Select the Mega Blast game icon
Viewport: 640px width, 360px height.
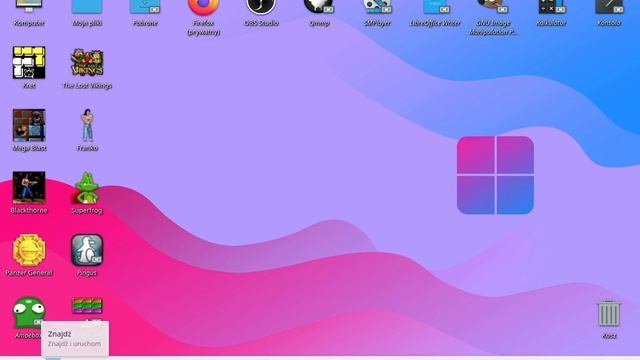point(29,125)
